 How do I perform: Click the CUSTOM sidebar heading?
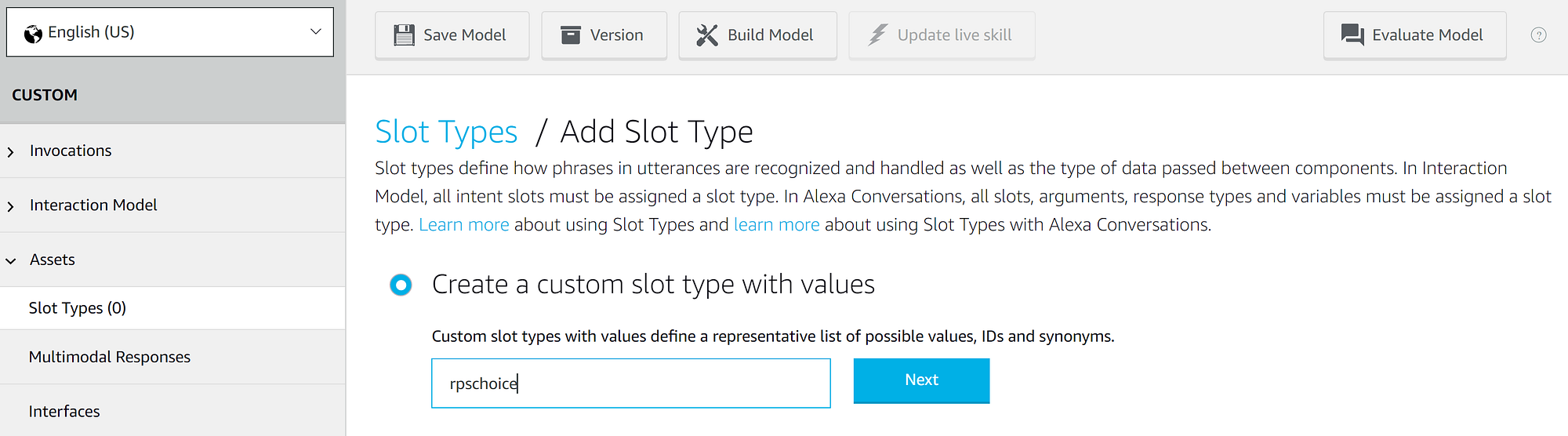pyautogui.click(x=45, y=95)
